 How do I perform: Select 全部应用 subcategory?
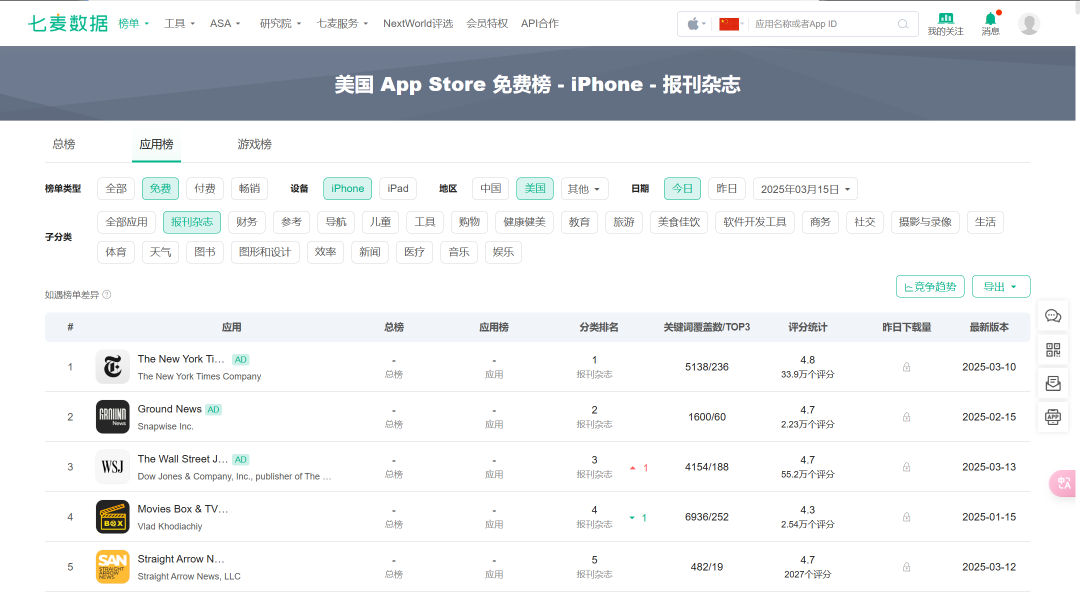pyautogui.click(x=127, y=222)
